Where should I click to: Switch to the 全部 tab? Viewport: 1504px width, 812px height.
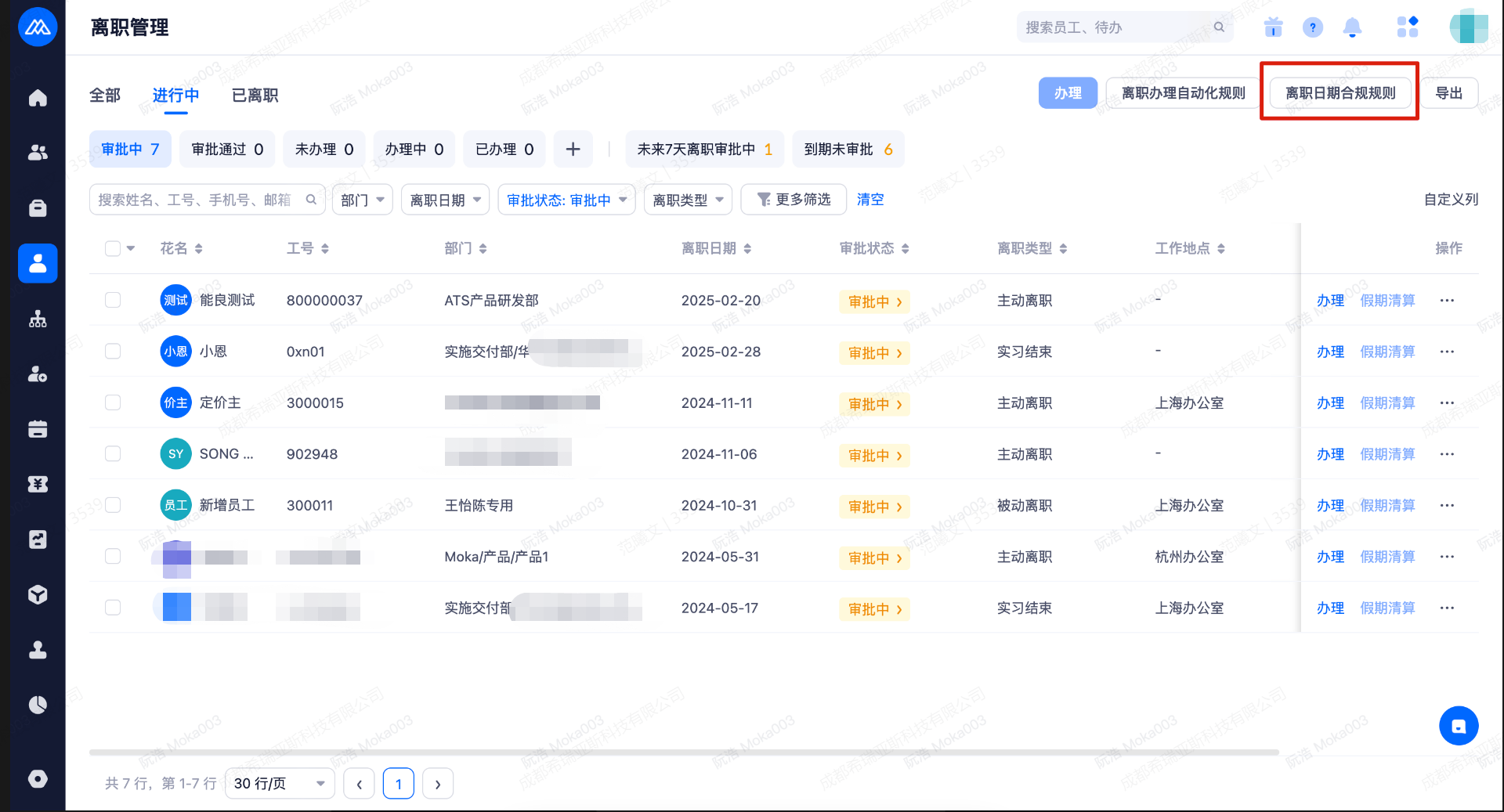[x=105, y=95]
